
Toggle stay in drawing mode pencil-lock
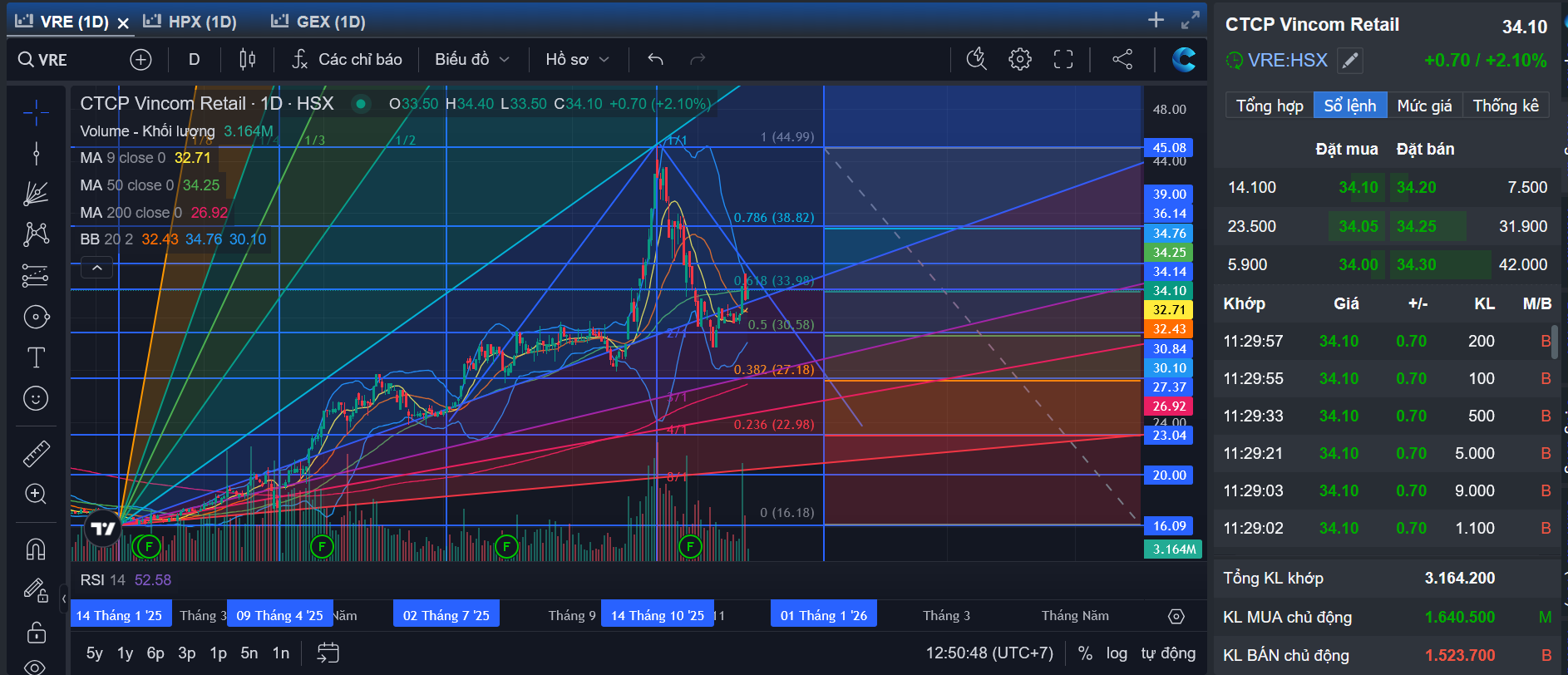pyautogui.click(x=36, y=590)
